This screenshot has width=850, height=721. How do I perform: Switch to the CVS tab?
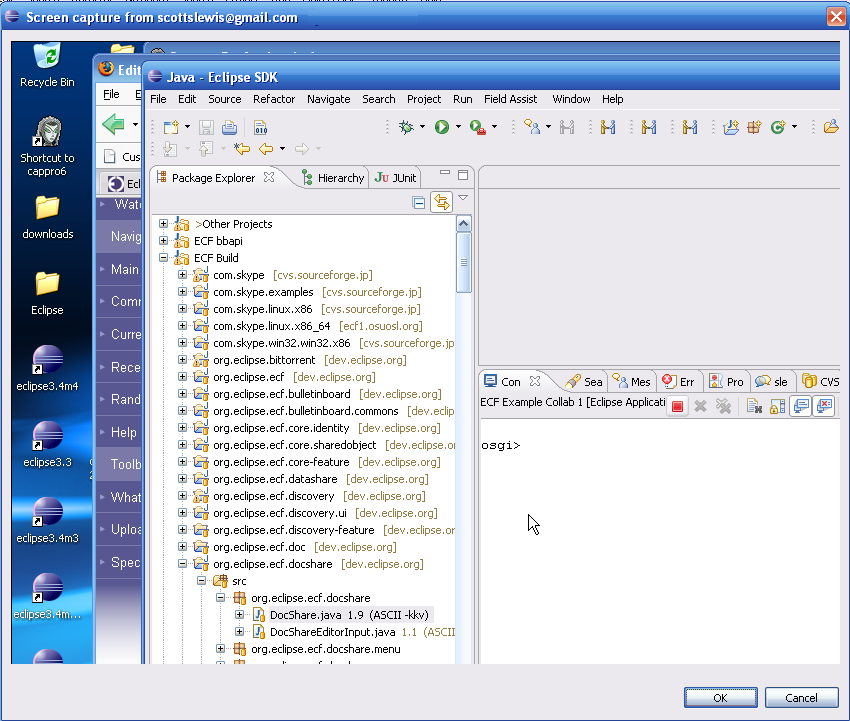pyautogui.click(x=820, y=382)
